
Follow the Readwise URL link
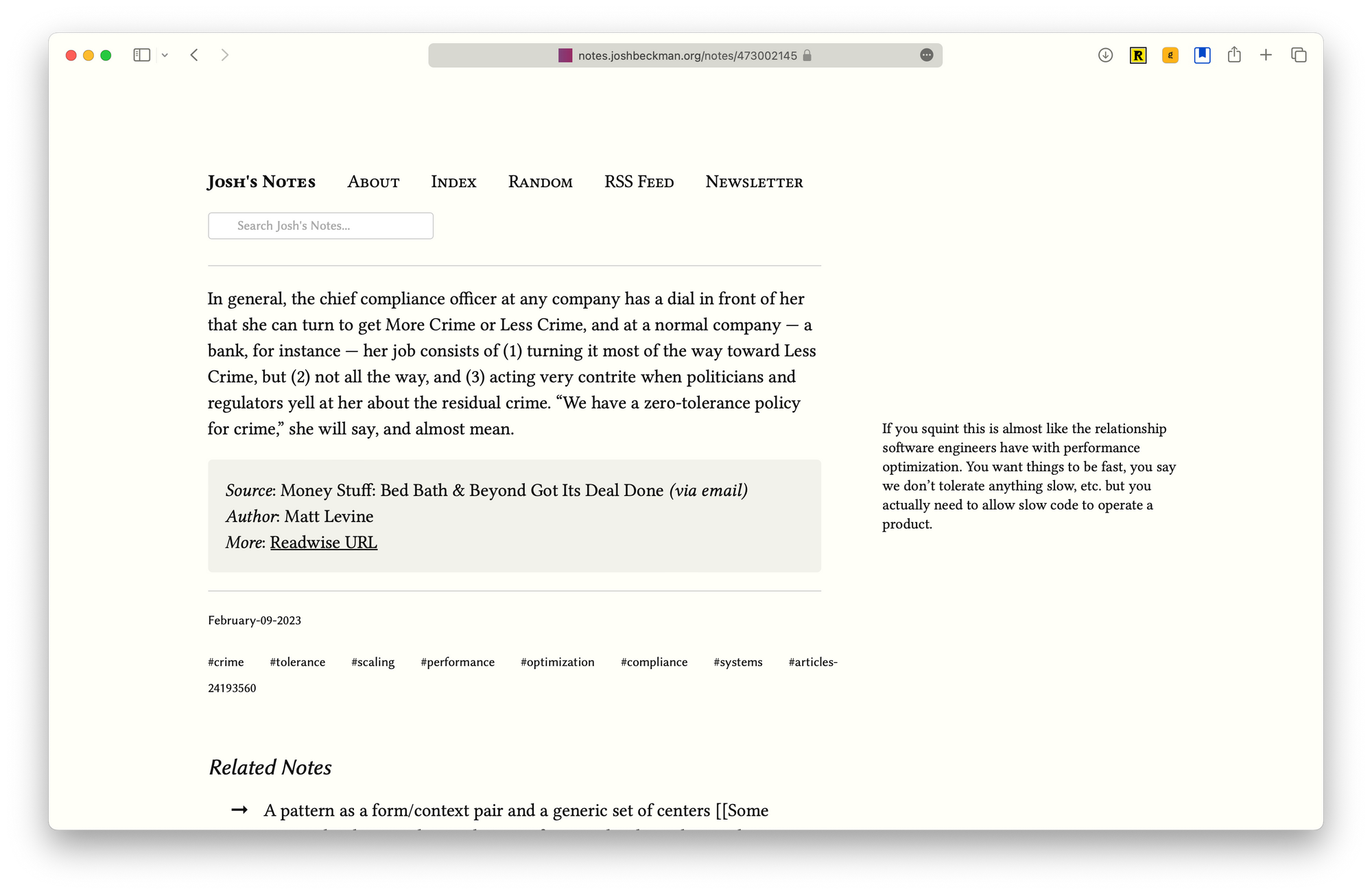tap(323, 542)
